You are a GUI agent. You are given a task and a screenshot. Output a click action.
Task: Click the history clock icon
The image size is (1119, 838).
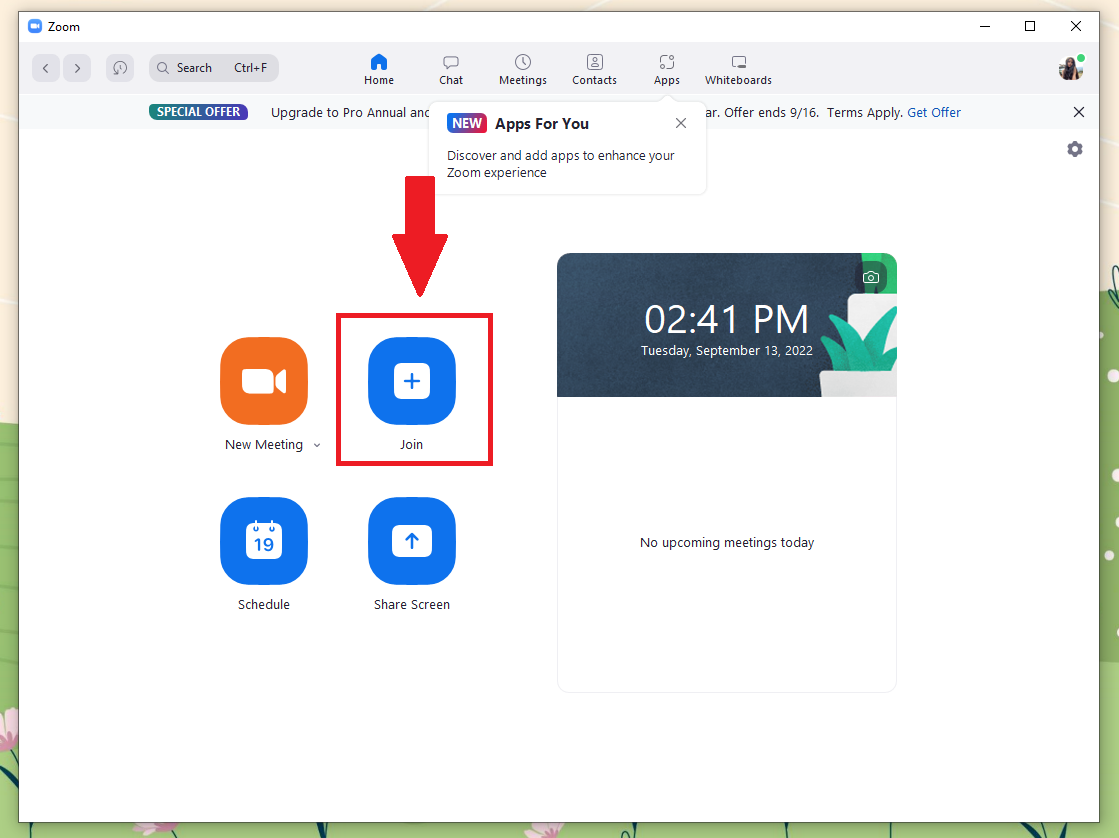[x=120, y=68]
